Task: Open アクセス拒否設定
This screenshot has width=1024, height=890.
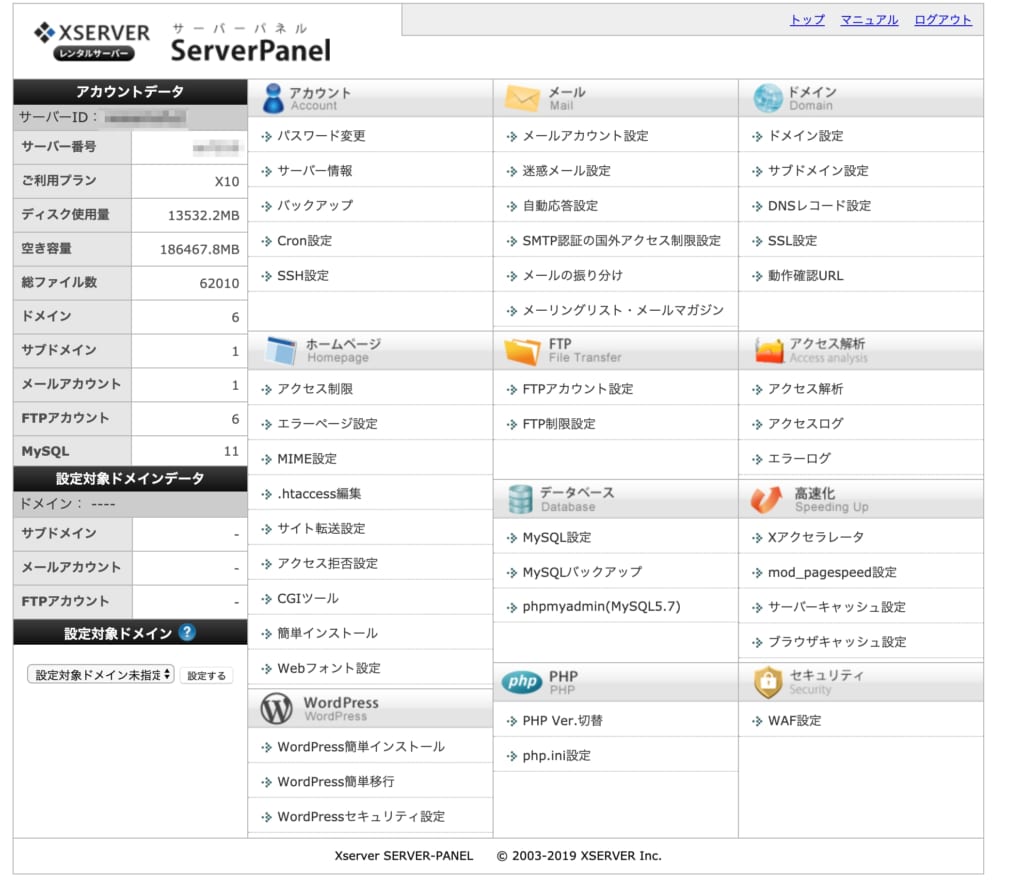Action: coord(327,564)
